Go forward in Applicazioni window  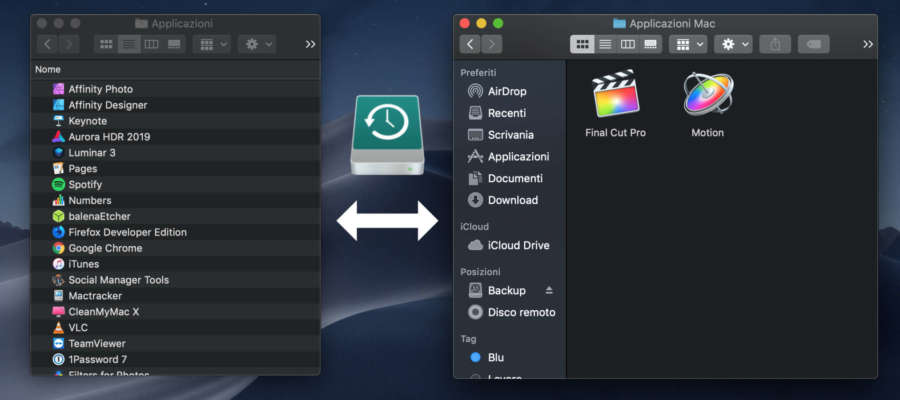pyautogui.click(x=69, y=44)
